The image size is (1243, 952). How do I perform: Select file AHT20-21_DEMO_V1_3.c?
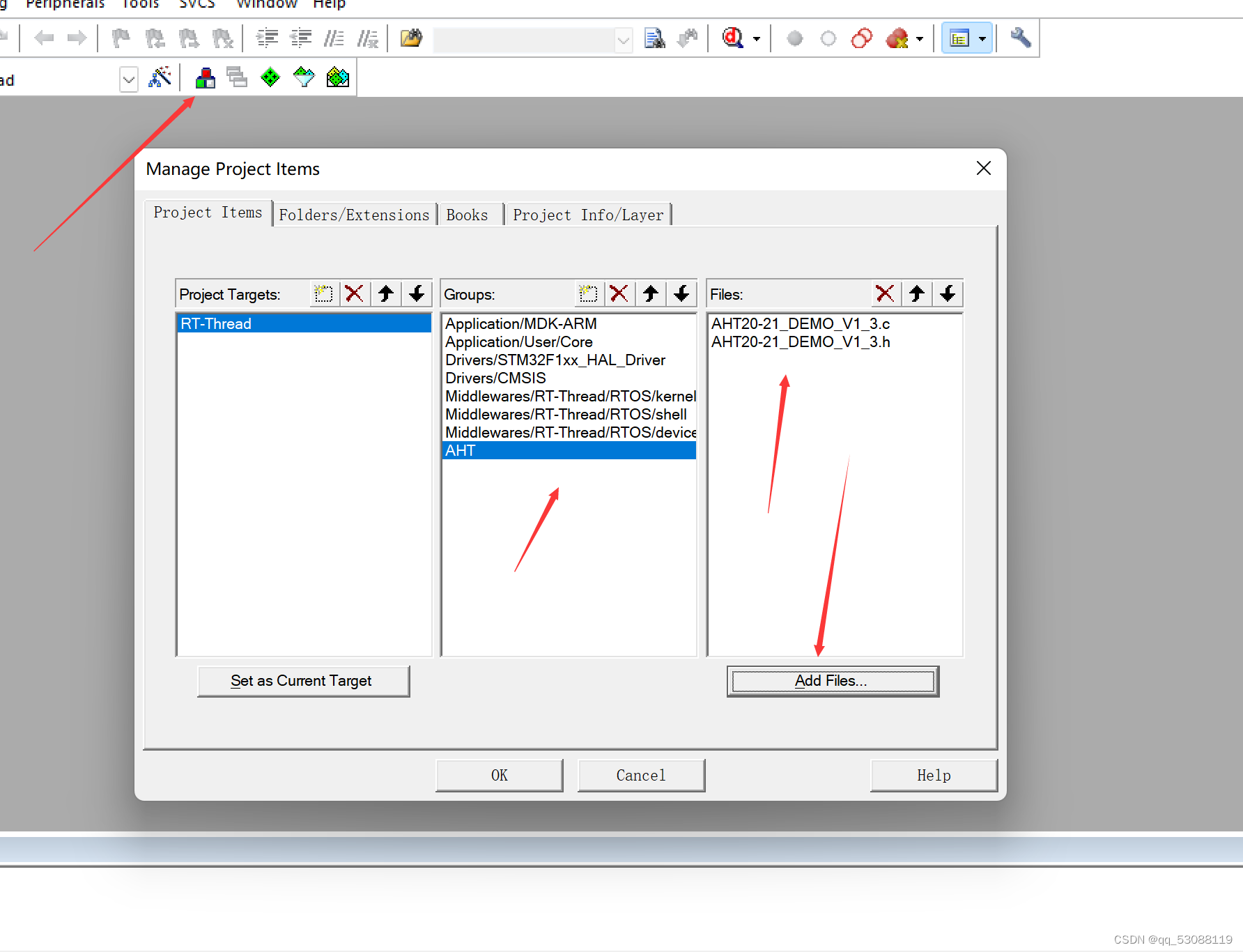coord(835,323)
